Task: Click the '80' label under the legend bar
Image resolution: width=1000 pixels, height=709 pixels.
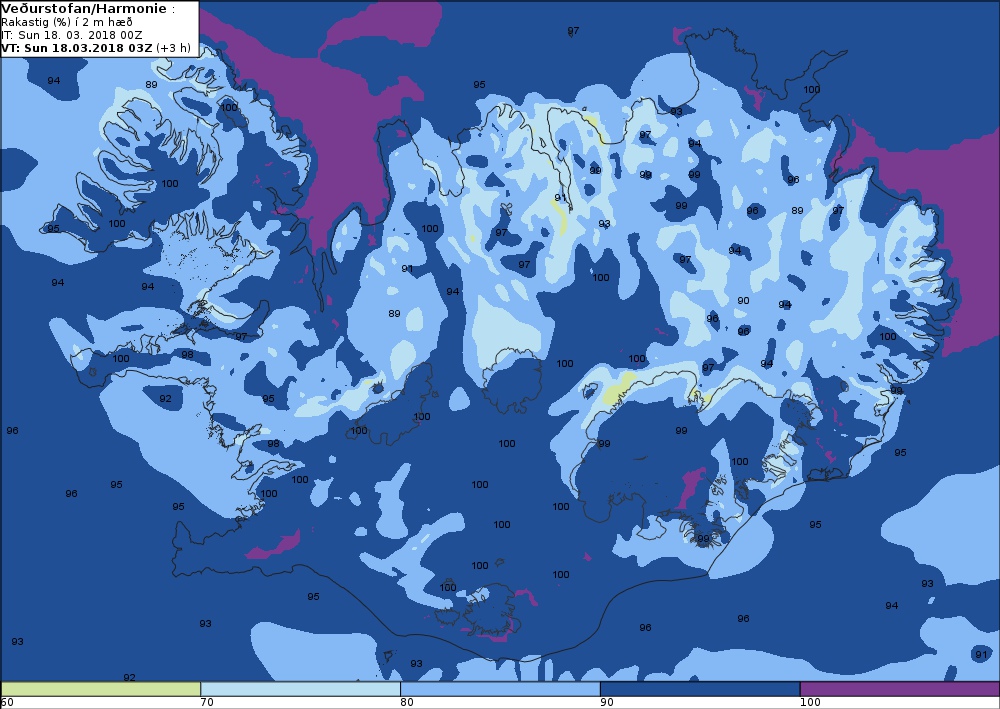Action: click(x=407, y=702)
